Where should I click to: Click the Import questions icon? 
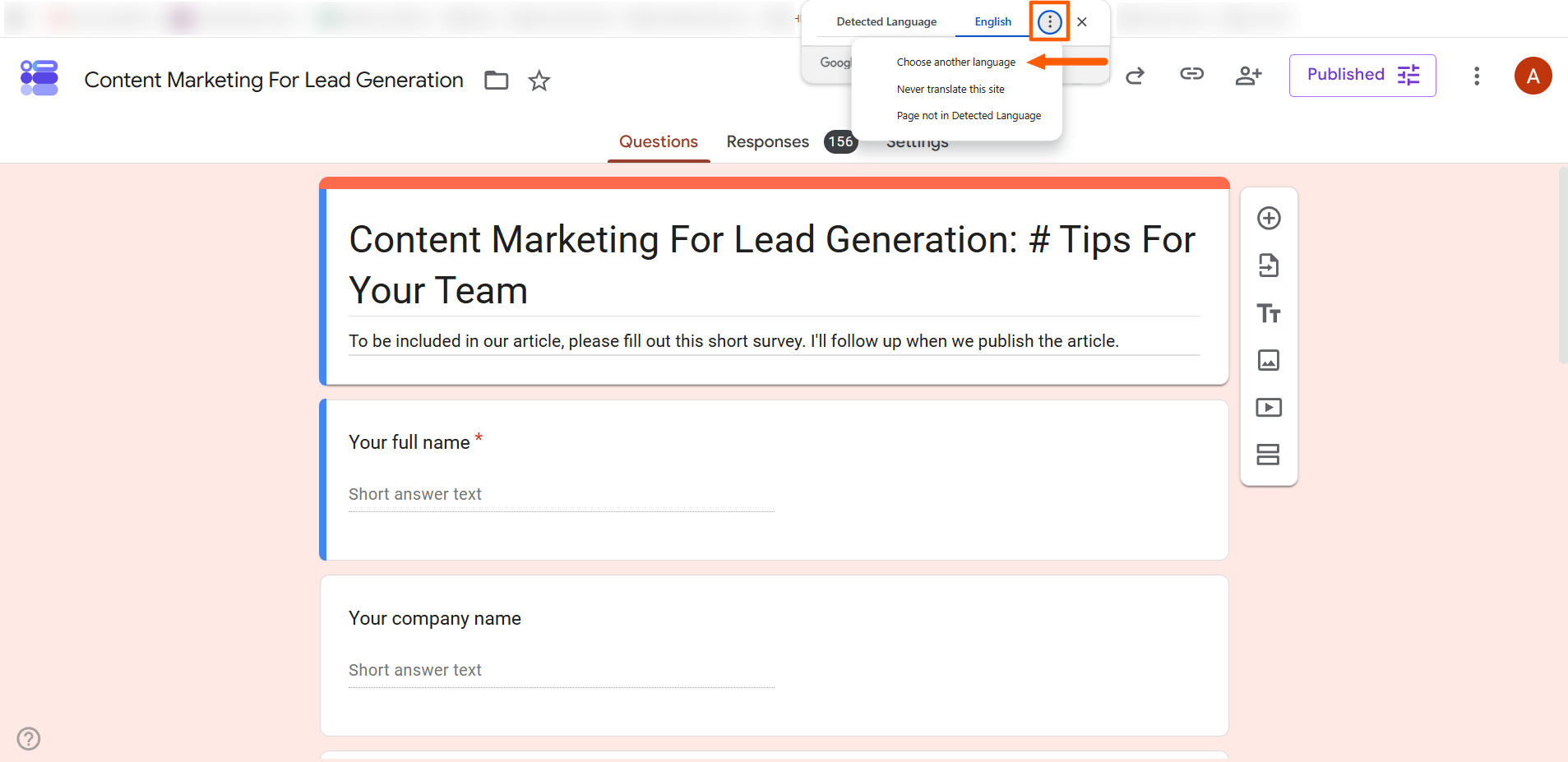(x=1269, y=266)
